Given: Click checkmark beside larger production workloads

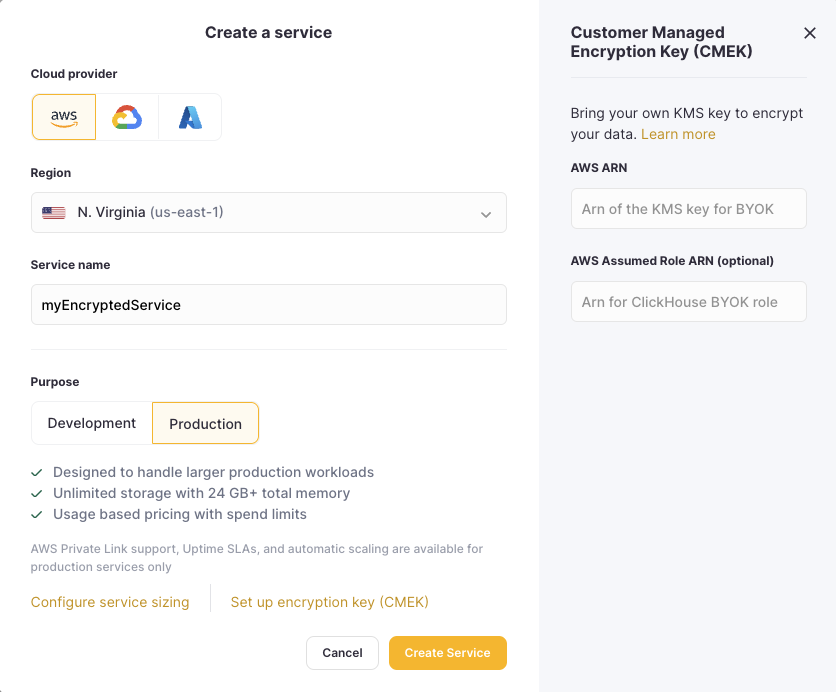Looking at the screenshot, I should coord(37,472).
